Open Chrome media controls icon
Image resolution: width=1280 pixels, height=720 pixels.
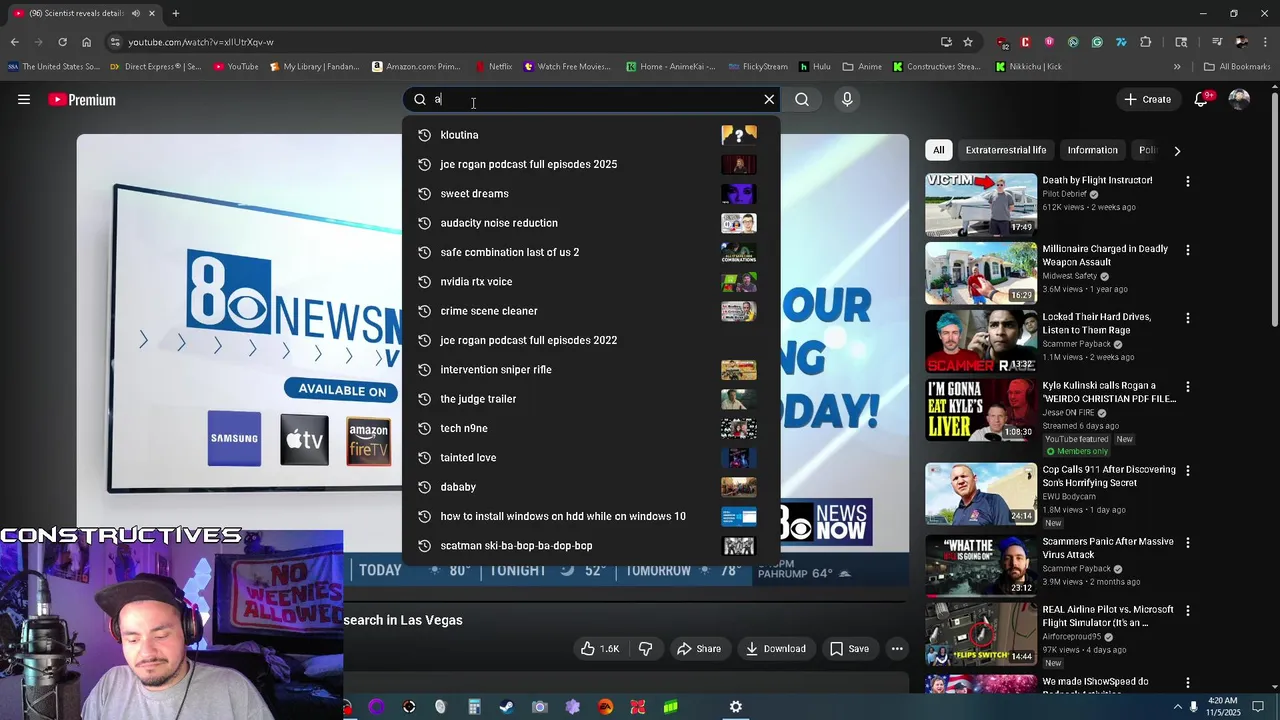[1217, 42]
